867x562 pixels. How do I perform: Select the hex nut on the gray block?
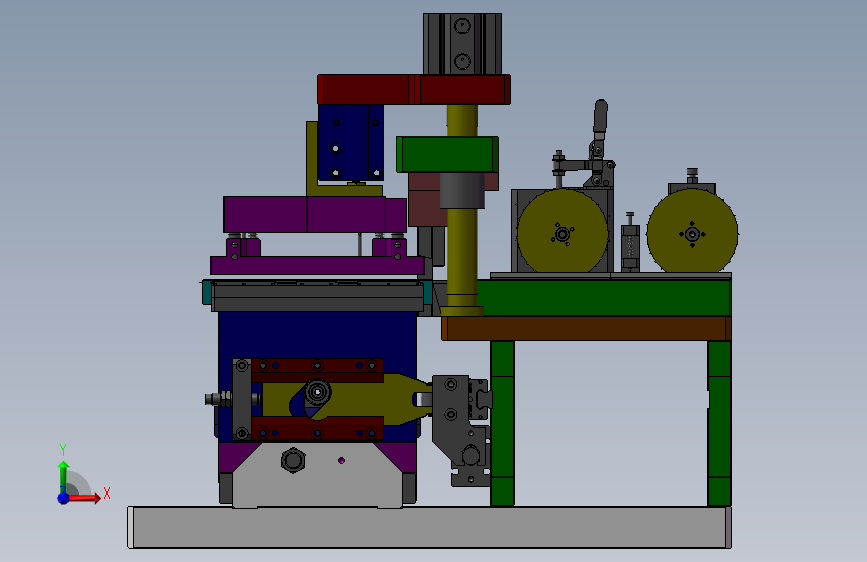pos(293,460)
